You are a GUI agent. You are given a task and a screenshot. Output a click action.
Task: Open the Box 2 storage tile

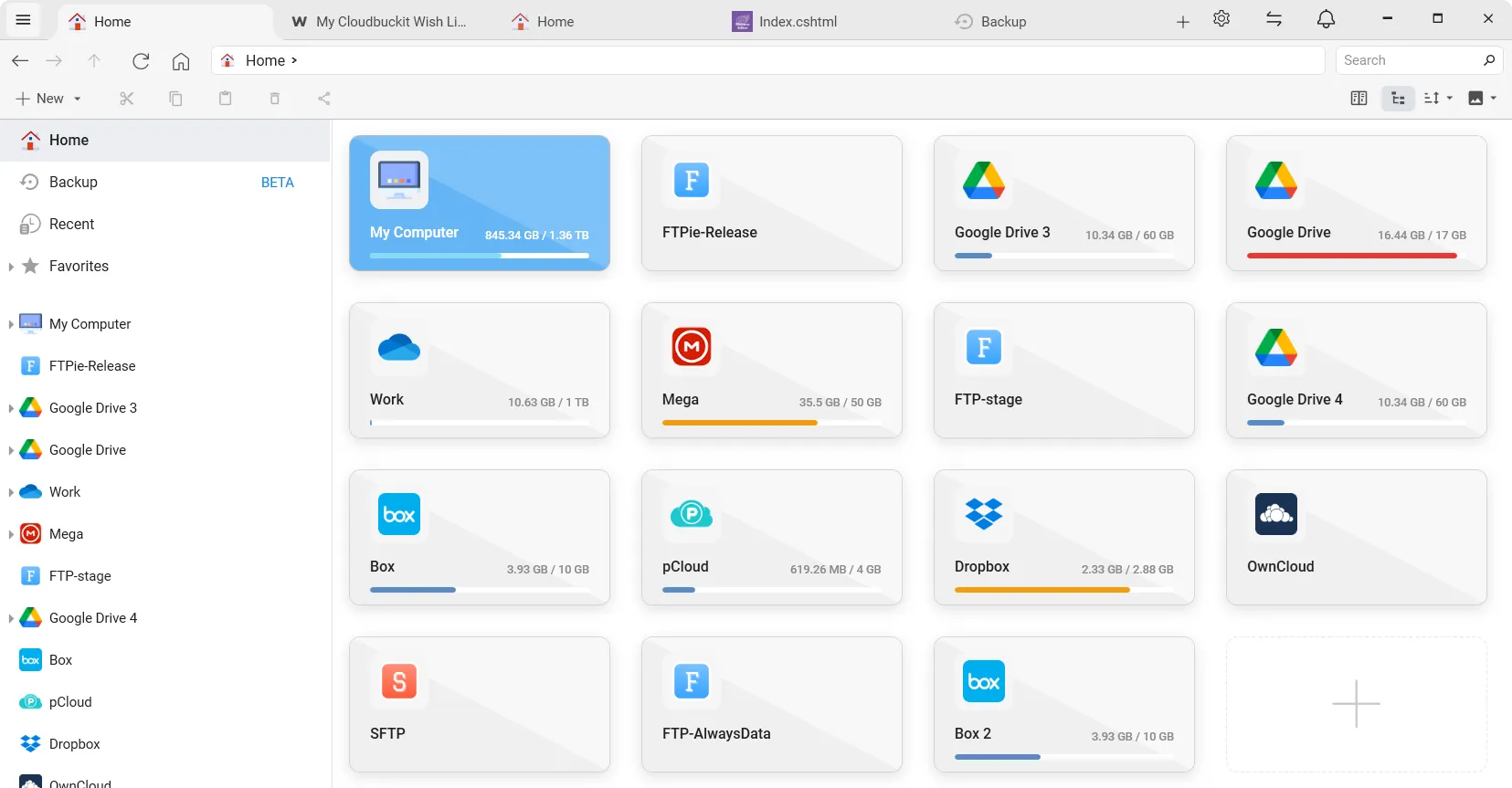pyautogui.click(x=1064, y=704)
